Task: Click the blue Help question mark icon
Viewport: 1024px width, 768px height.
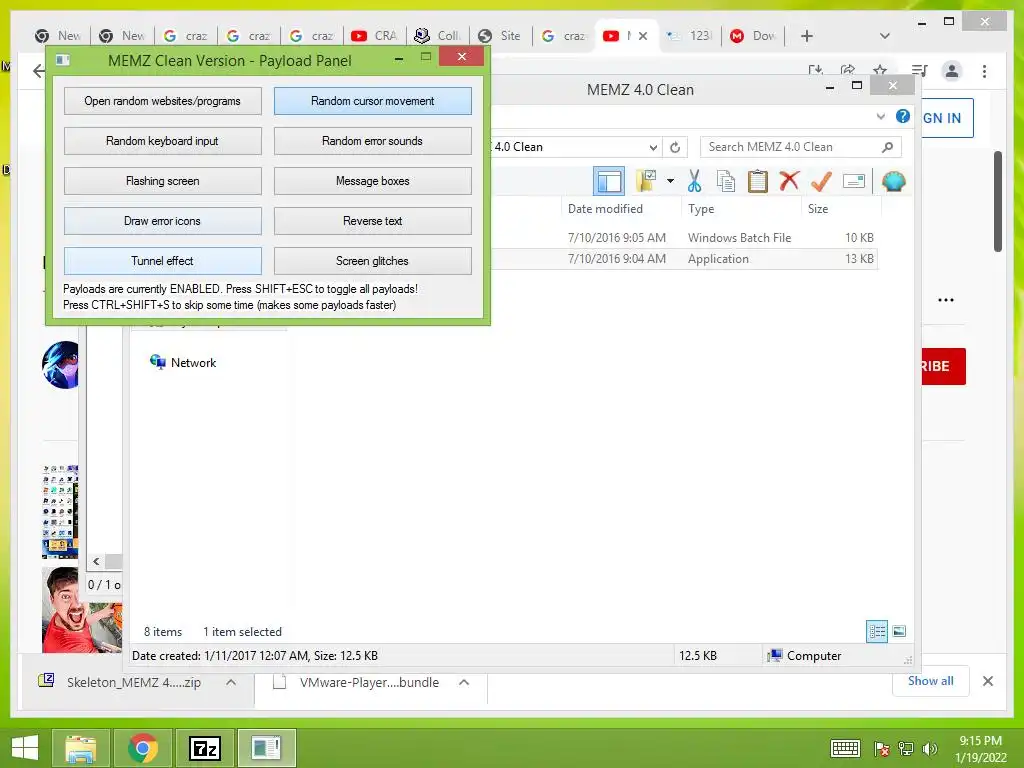Action: click(x=903, y=116)
